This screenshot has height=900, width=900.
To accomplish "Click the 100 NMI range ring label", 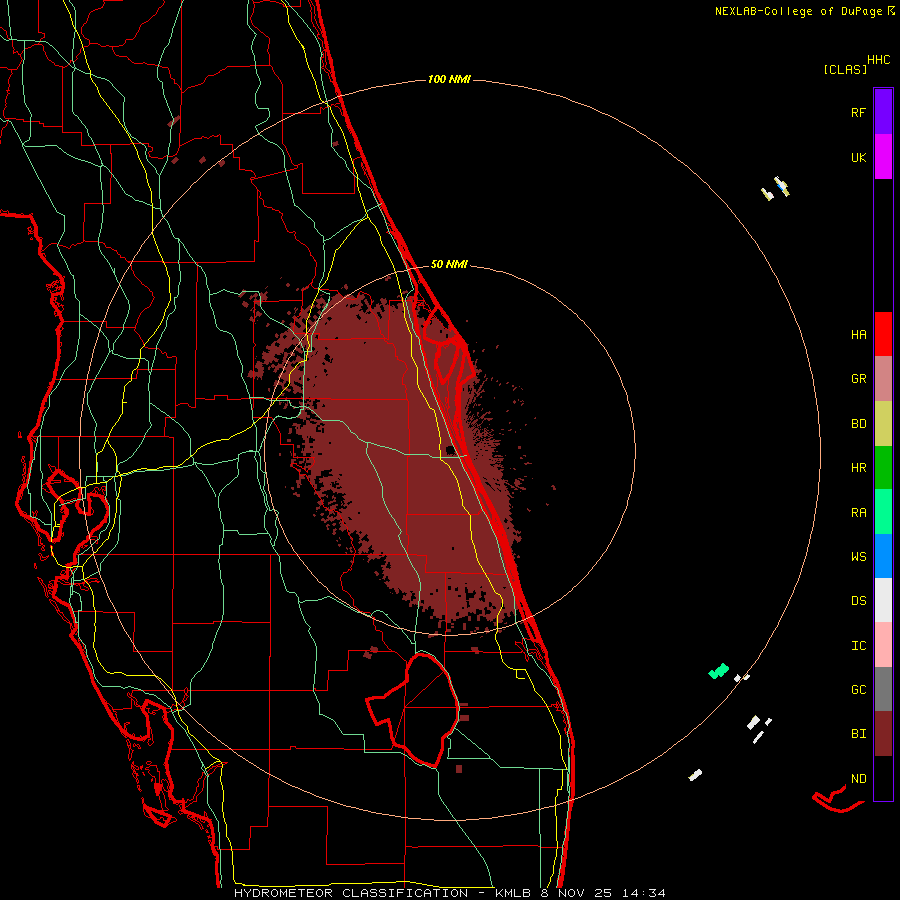I will point(449,79).
